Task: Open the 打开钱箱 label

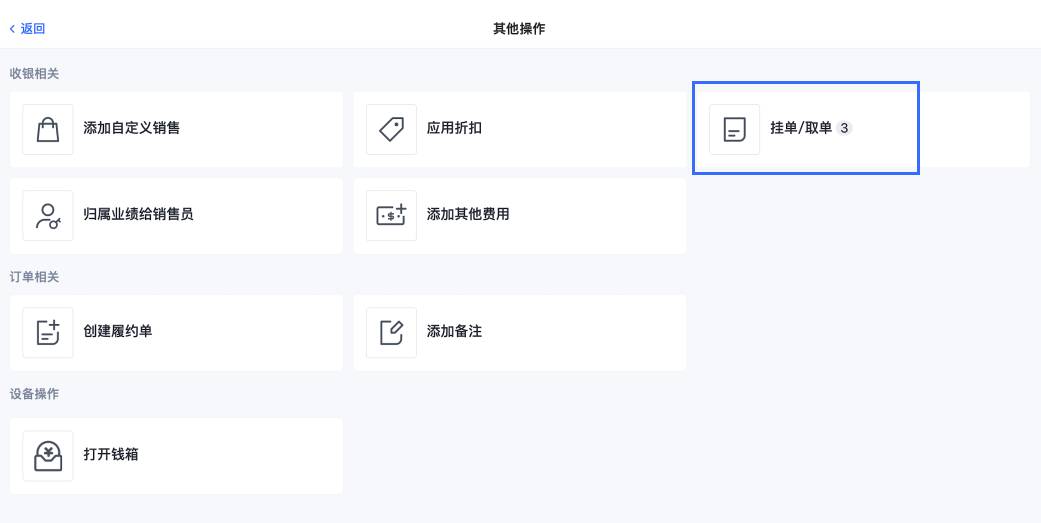Action: pyautogui.click(x=111, y=455)
